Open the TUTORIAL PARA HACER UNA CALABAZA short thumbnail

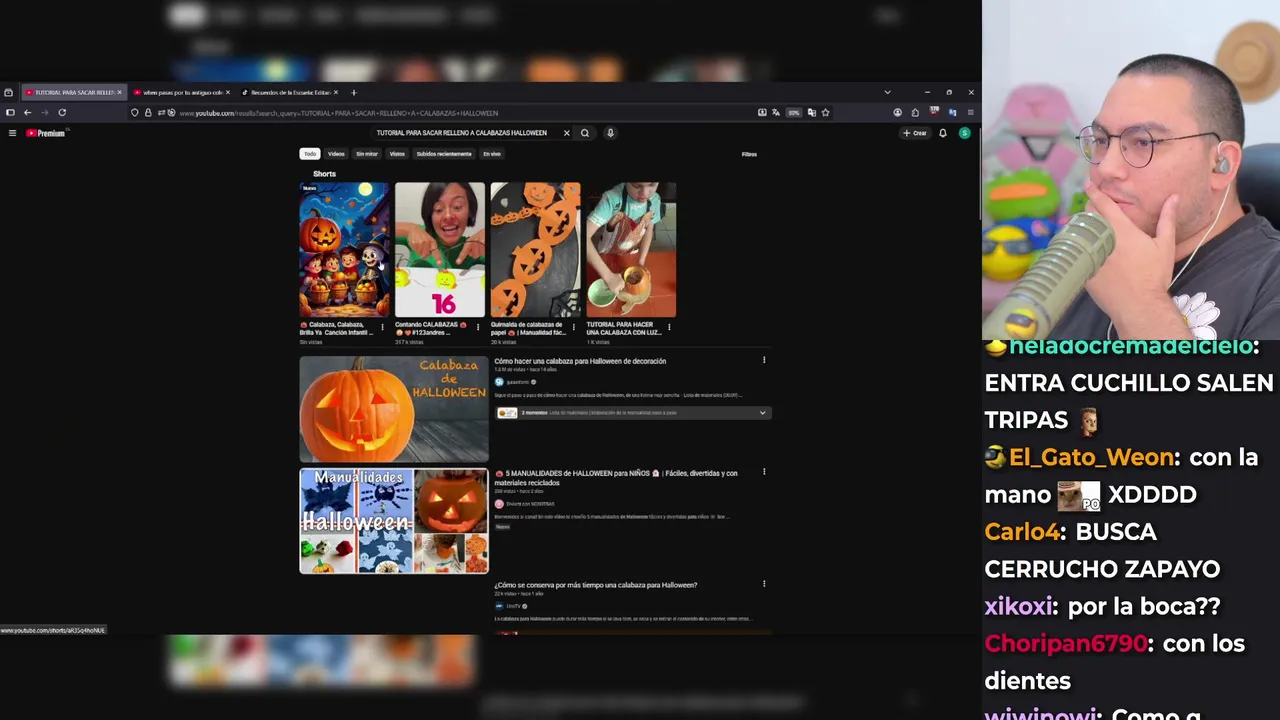pyautogui.click(x=631, y=250)
